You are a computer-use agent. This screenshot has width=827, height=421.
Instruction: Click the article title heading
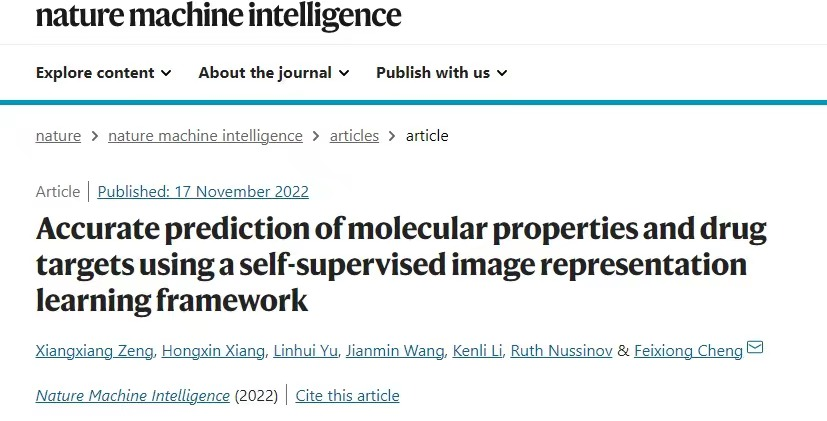point(400,264)
